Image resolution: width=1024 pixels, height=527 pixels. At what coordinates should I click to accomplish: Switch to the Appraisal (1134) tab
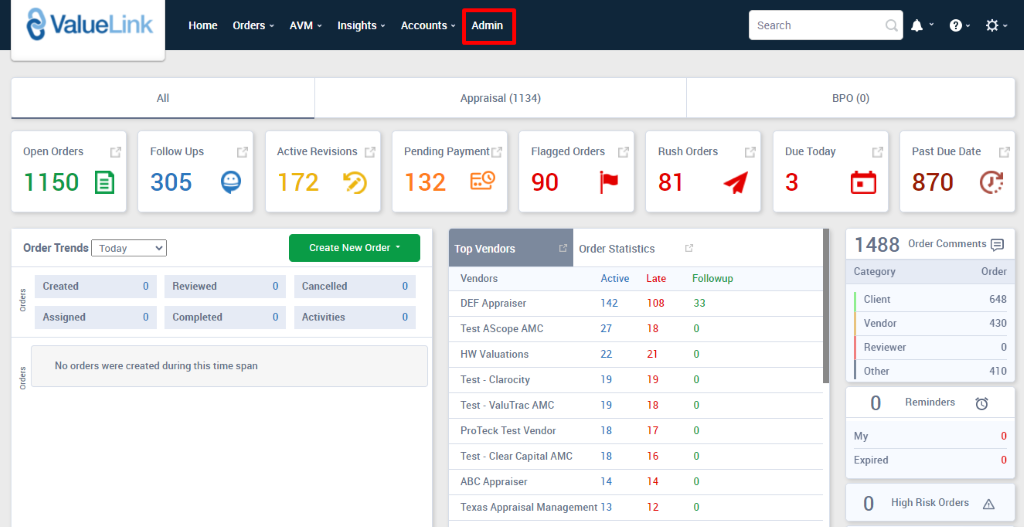(500, 99)
